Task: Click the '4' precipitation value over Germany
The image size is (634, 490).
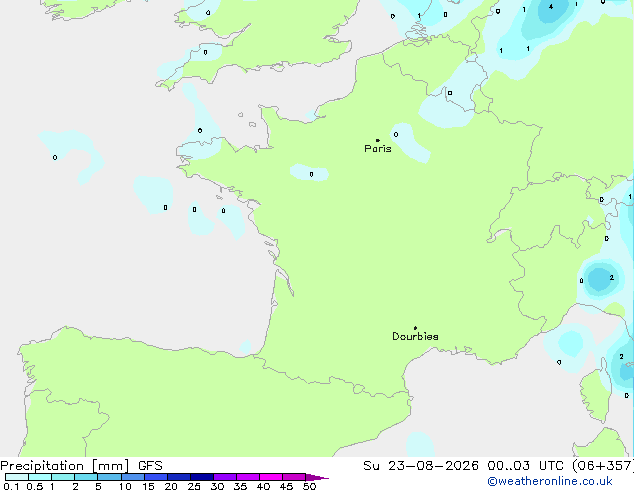Action: click(551, 6)
